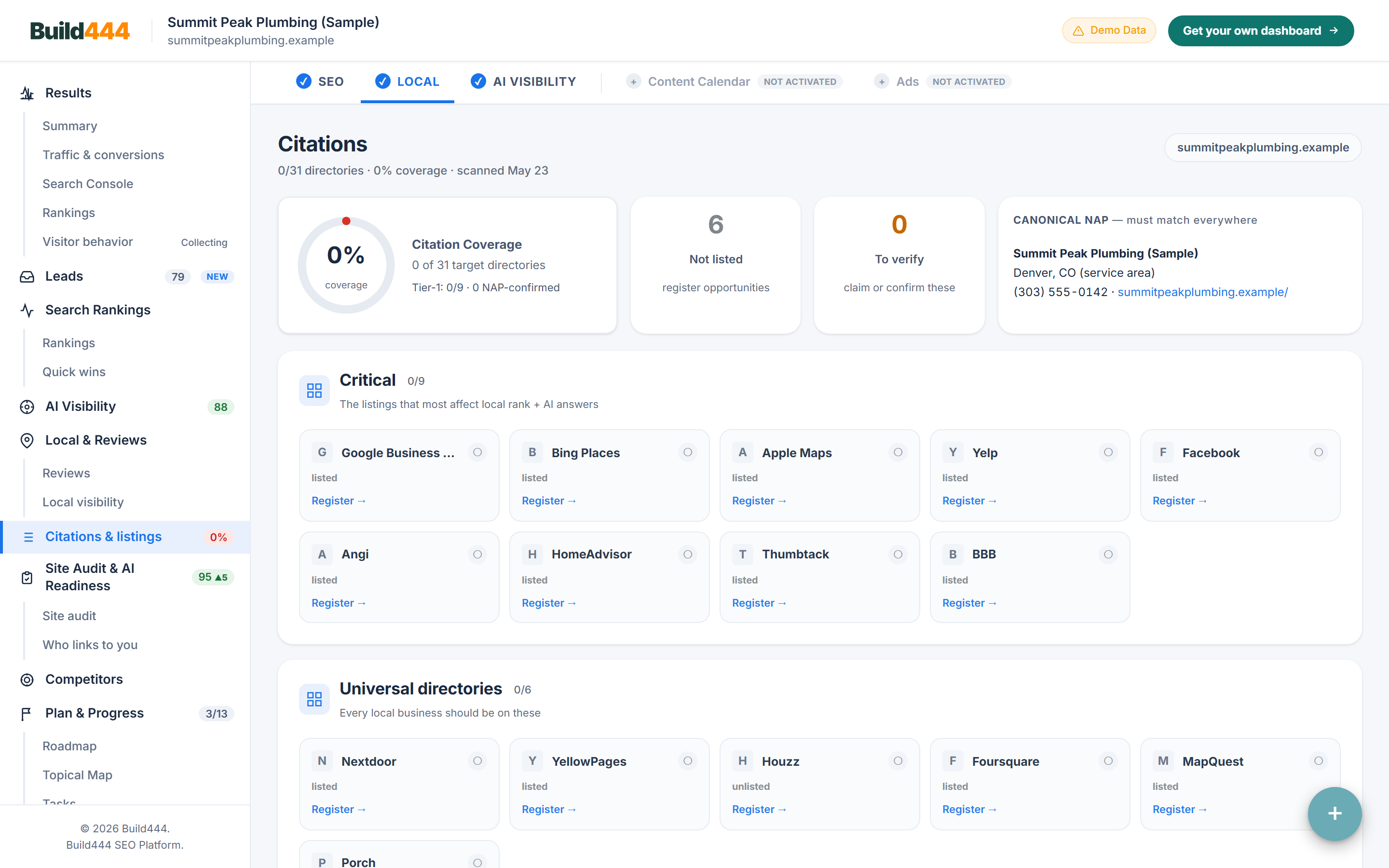Click the 0% badge on Citations & listings
This screenshot has height=868, width=1389.
point(218,537)
